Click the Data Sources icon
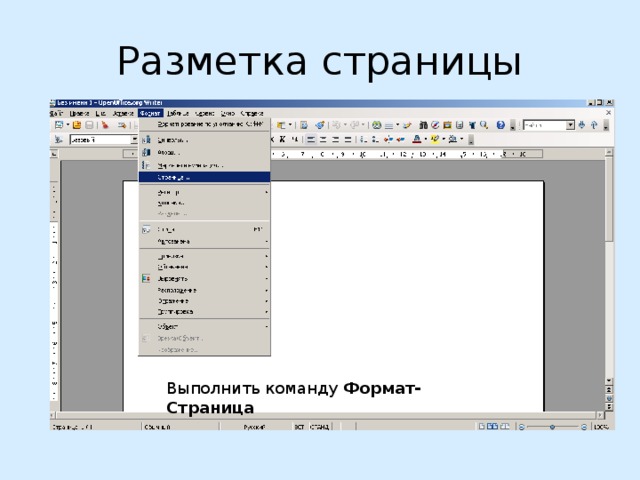 tap(460, 125)
